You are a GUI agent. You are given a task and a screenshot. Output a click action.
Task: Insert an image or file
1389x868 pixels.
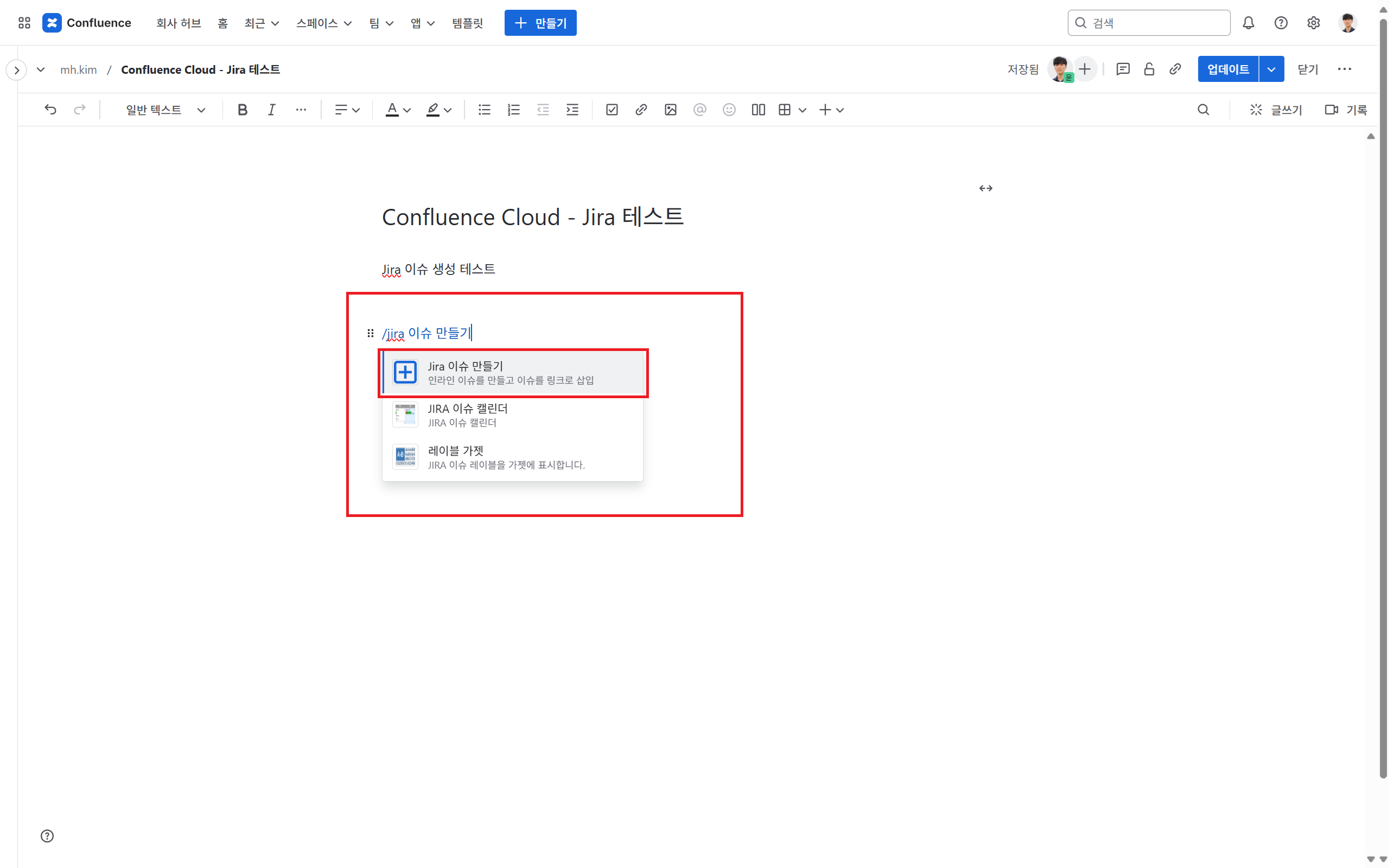(671, 110)
